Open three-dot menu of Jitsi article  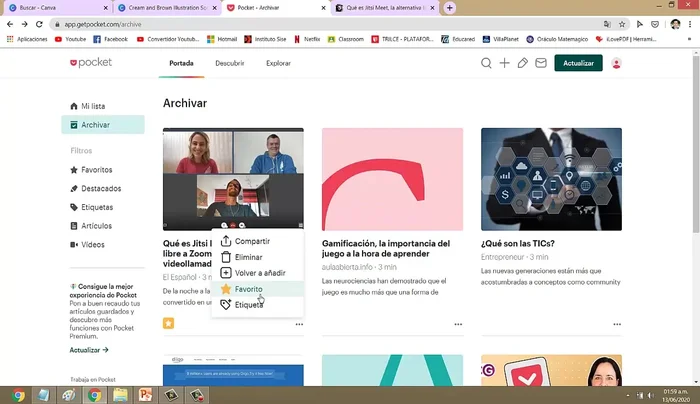pos(299,325)
